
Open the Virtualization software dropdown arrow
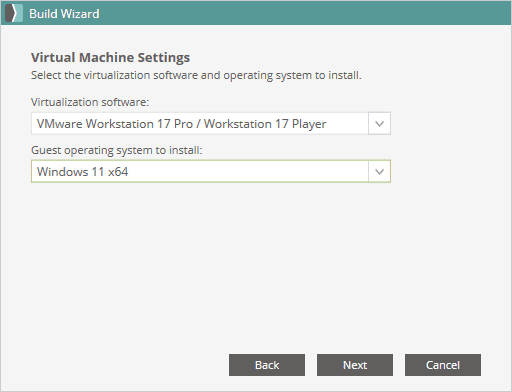pyautogui.click(x=379, y=124)
